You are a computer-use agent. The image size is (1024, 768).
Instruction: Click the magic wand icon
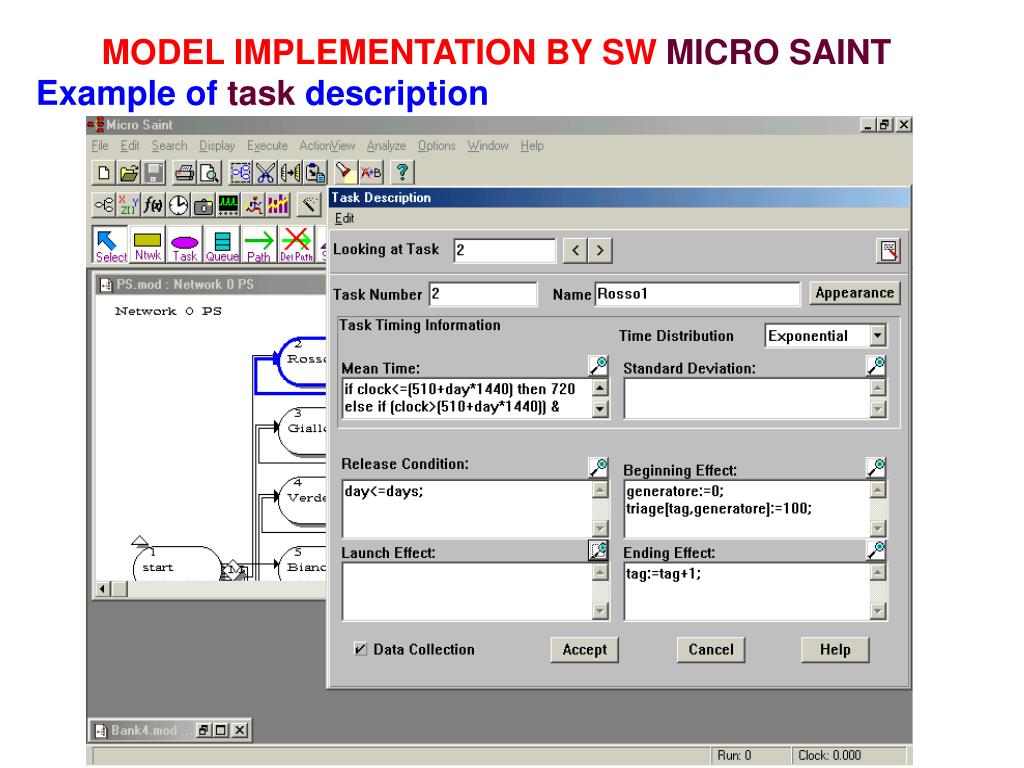click(310, 205)
